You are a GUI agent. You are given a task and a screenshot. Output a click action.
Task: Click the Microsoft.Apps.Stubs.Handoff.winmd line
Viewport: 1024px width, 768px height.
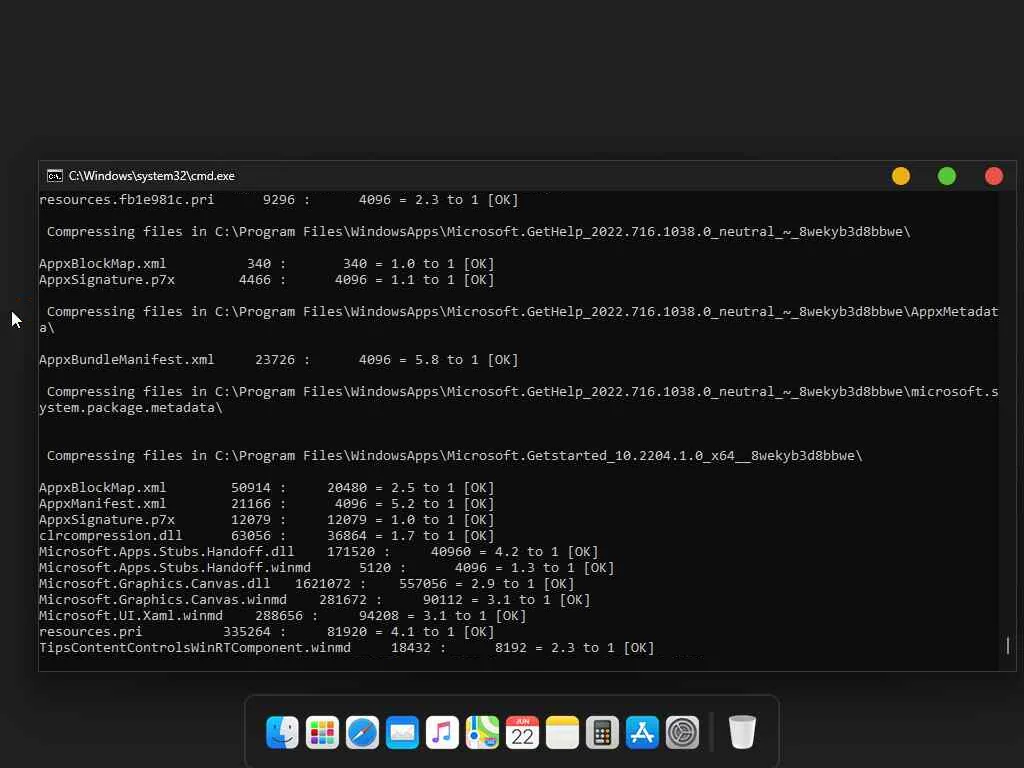327,568
